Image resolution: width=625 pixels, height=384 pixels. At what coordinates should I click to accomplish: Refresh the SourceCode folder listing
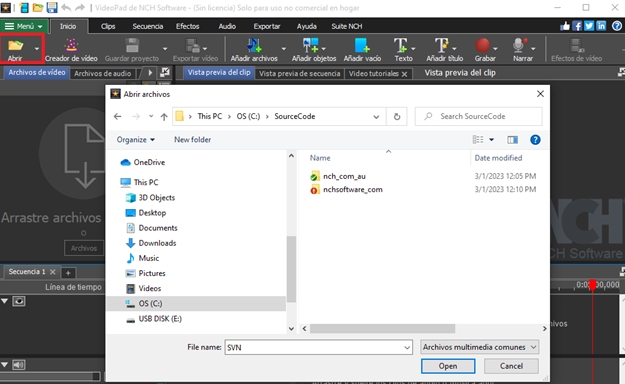click(x=397, y=116)
